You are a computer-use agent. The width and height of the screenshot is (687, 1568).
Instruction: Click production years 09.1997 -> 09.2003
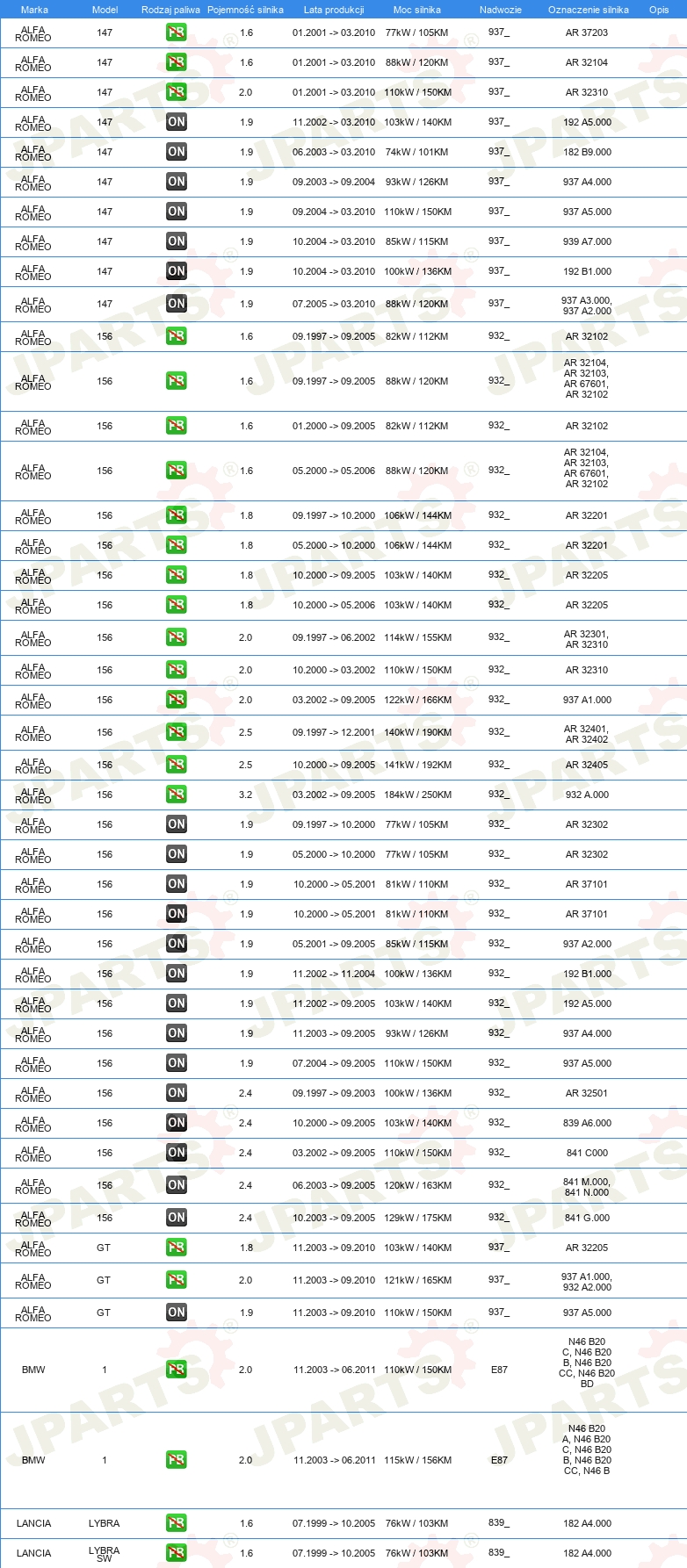pyautogui.click(x=334, y=1093)
